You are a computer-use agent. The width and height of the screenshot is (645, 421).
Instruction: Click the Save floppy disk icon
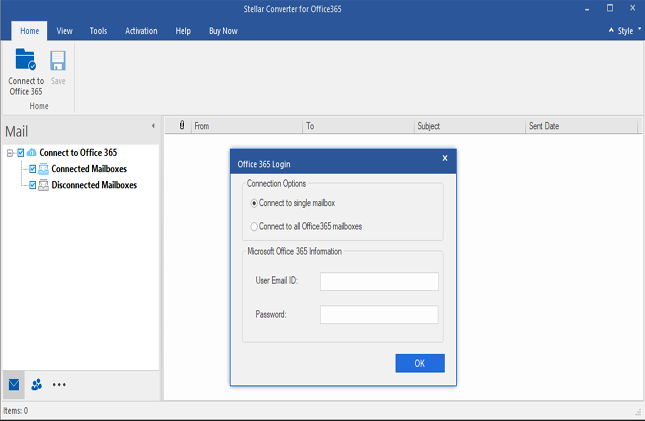tap(58, 61)
